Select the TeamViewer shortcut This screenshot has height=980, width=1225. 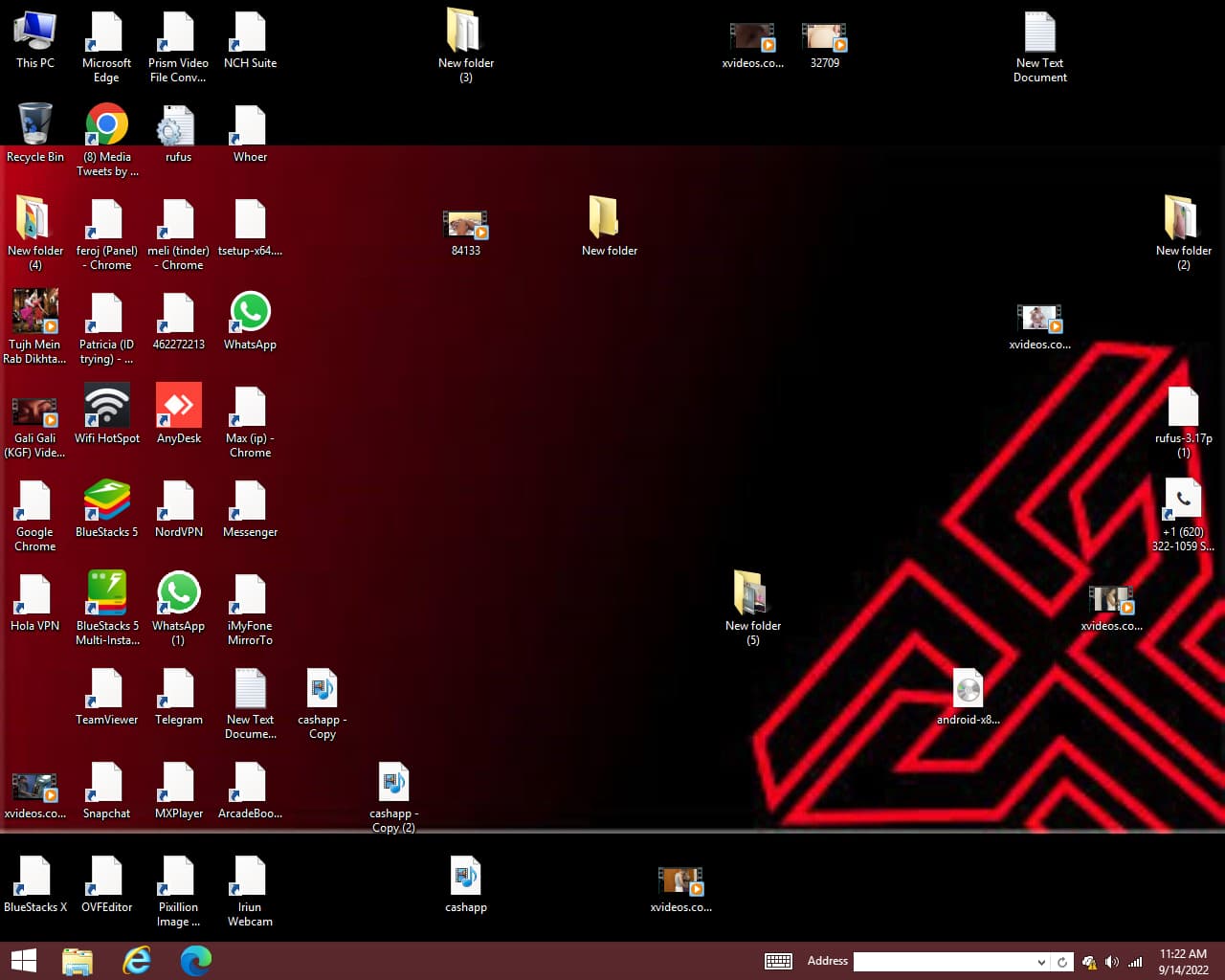(x=107, y=697)
